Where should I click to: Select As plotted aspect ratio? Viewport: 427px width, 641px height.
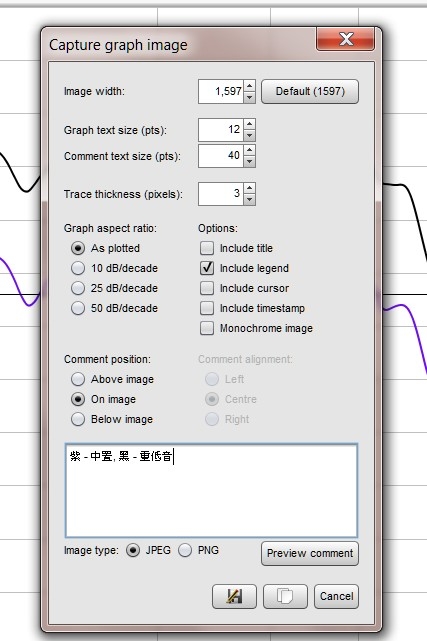click(x=78, y=248)
